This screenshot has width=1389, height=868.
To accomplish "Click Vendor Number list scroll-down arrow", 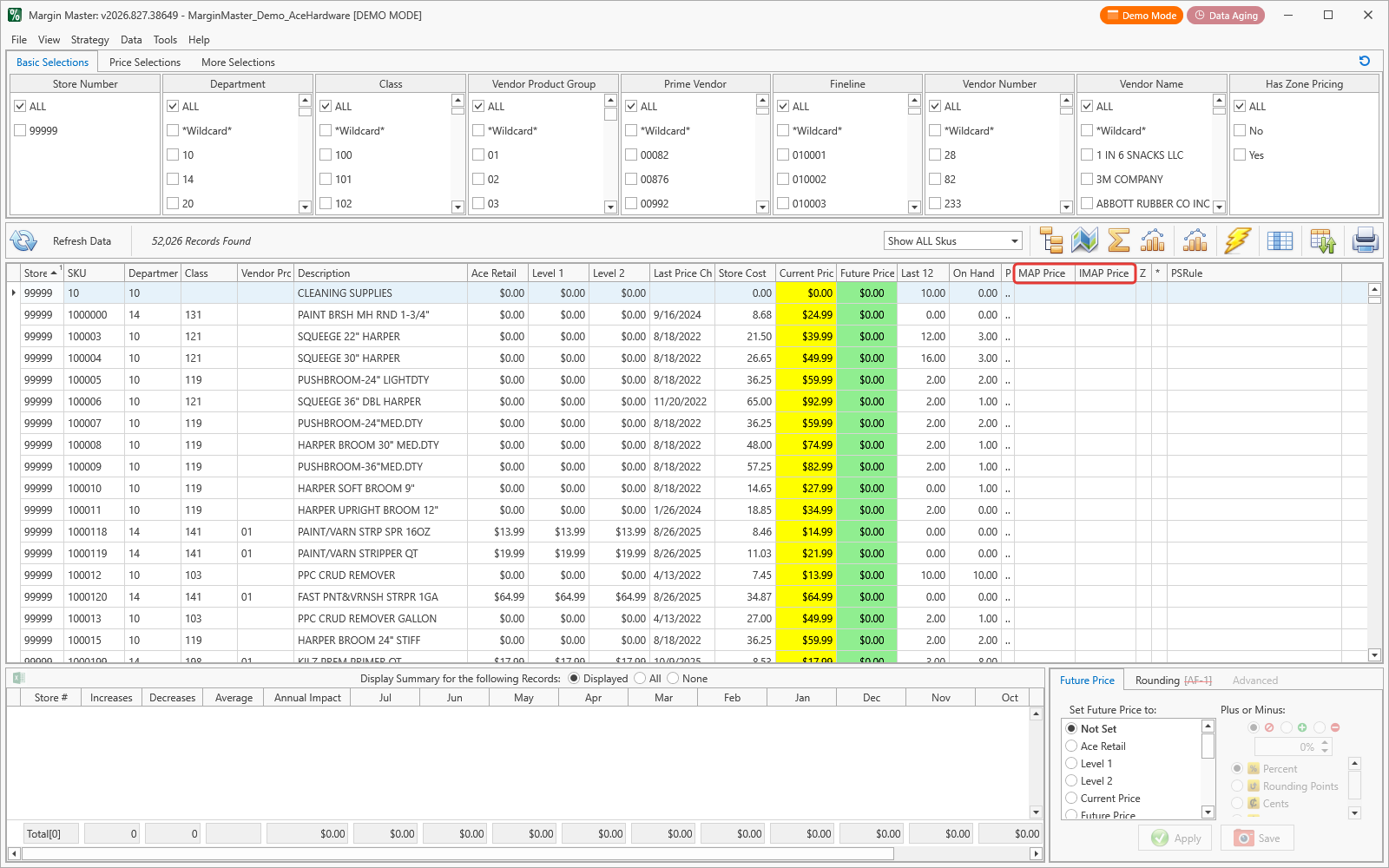I will pyautogui.click(x=1066, y=207).
